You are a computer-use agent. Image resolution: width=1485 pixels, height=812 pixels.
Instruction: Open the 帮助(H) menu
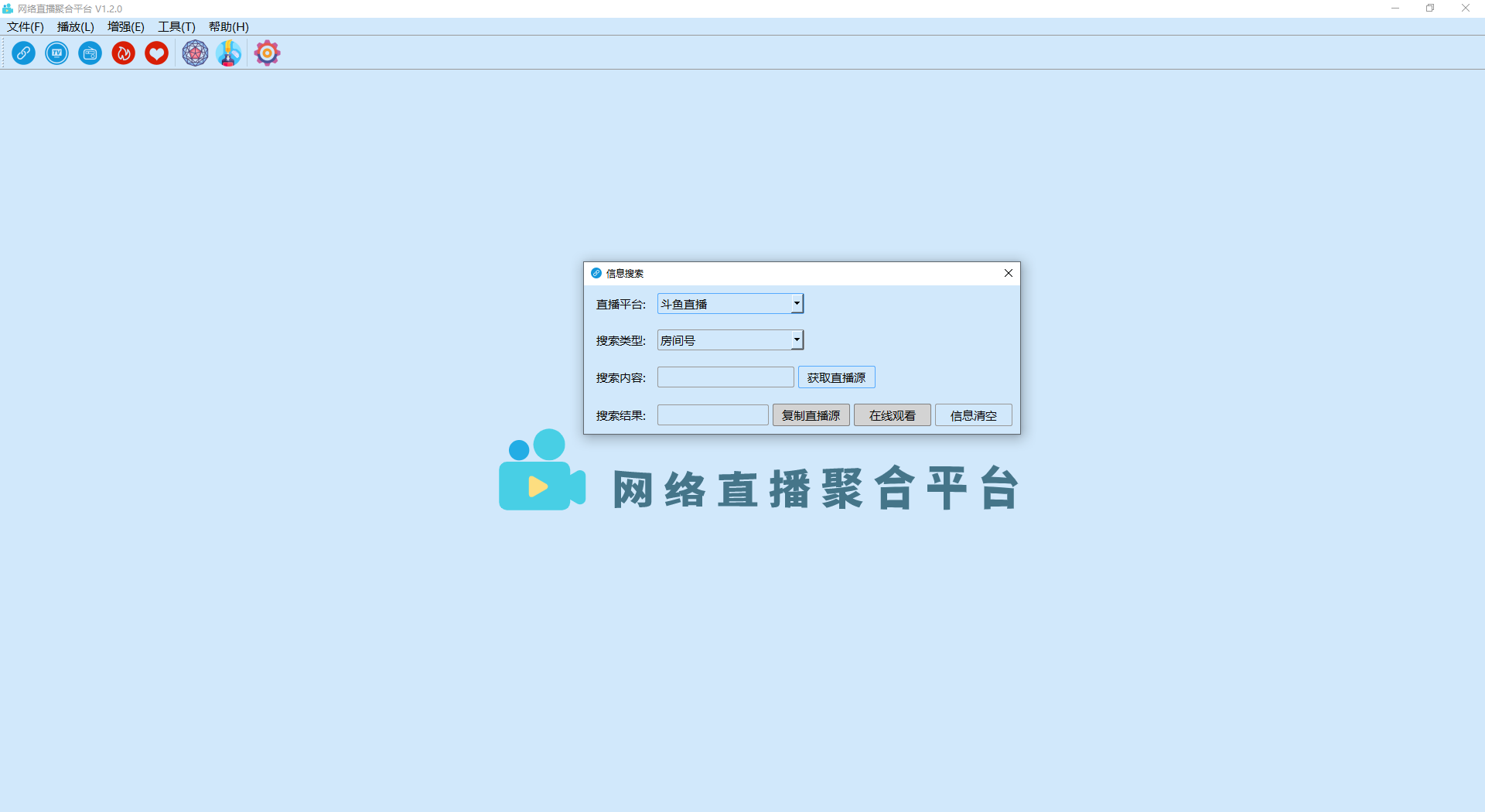[229, 27]
